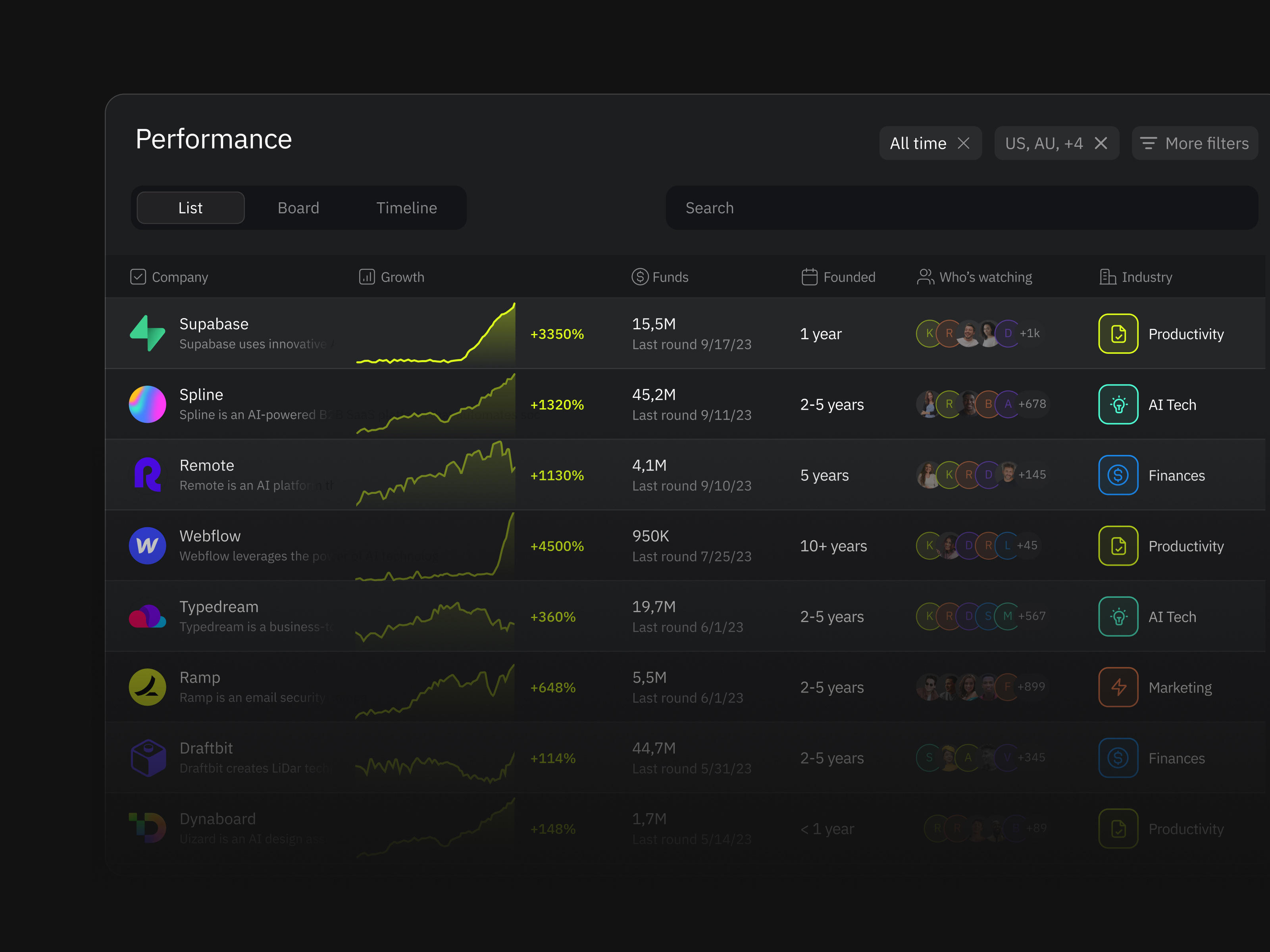This screenshot has height=952, width=1270.
Task: Click the Growth column header icon
Action: [x=367, y=276]
